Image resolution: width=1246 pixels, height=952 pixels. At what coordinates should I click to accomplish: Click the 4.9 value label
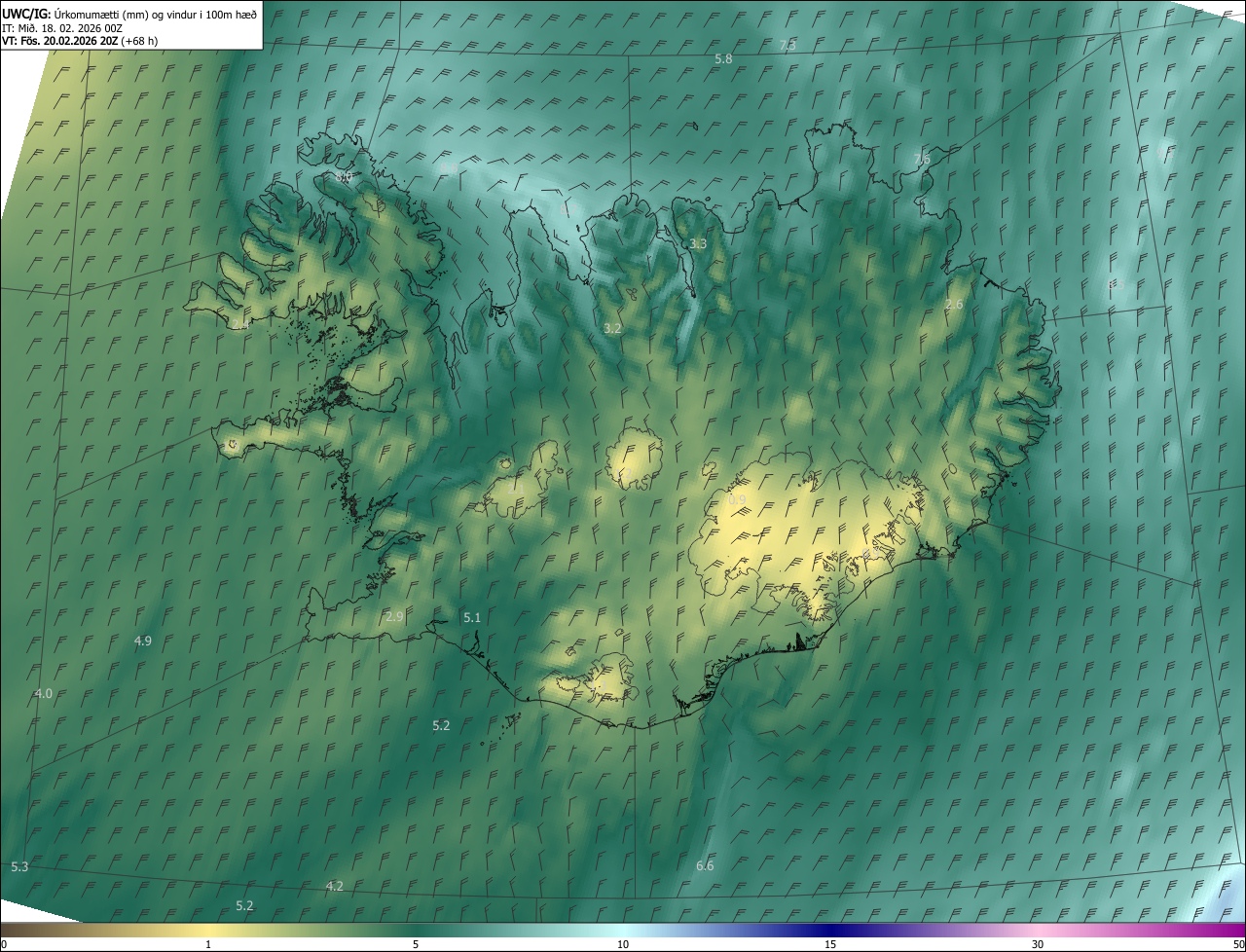[x=143, y=641]
